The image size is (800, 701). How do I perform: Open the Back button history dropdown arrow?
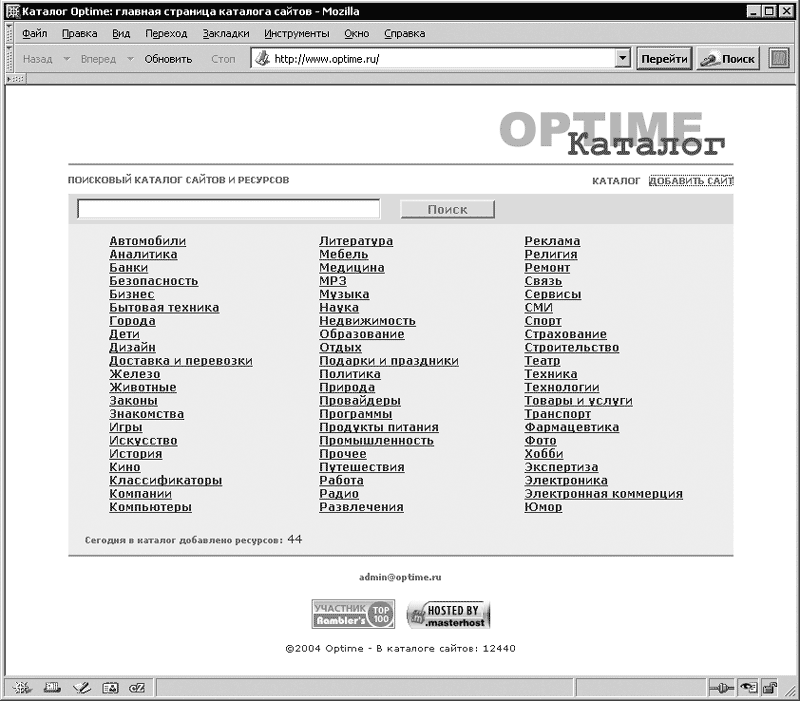[66, 59]
